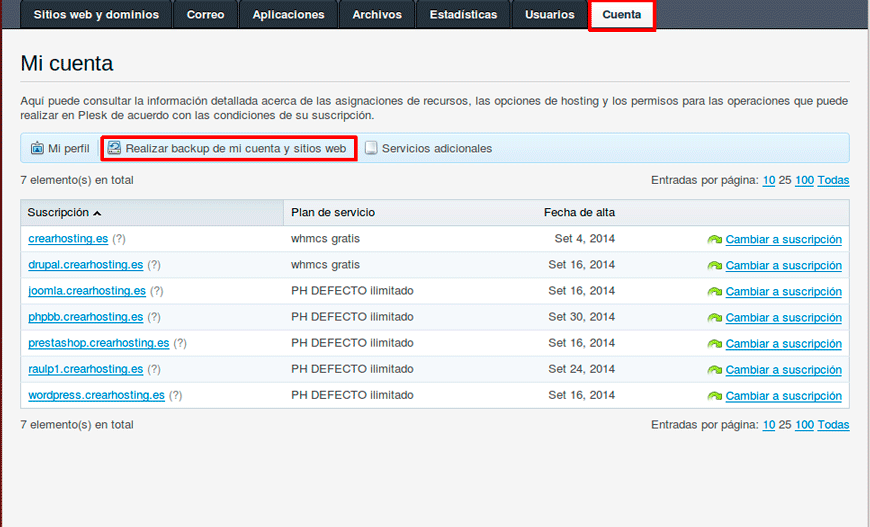Switch to the Estadísticas tab

coord(463,15)
